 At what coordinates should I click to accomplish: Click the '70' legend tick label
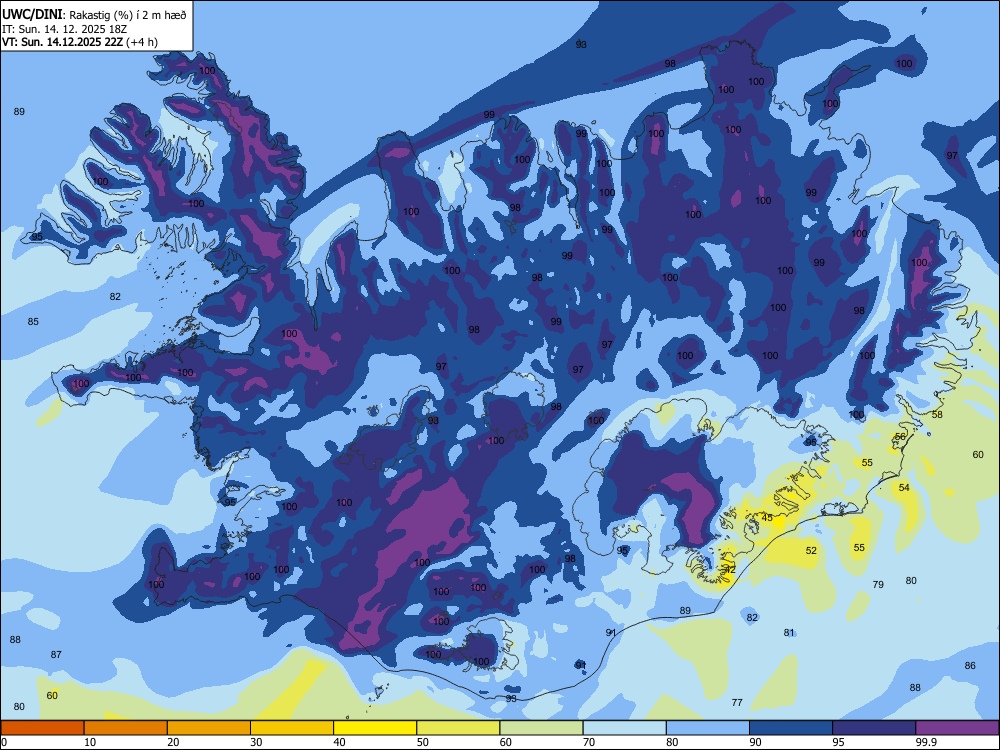pos(589,742)
